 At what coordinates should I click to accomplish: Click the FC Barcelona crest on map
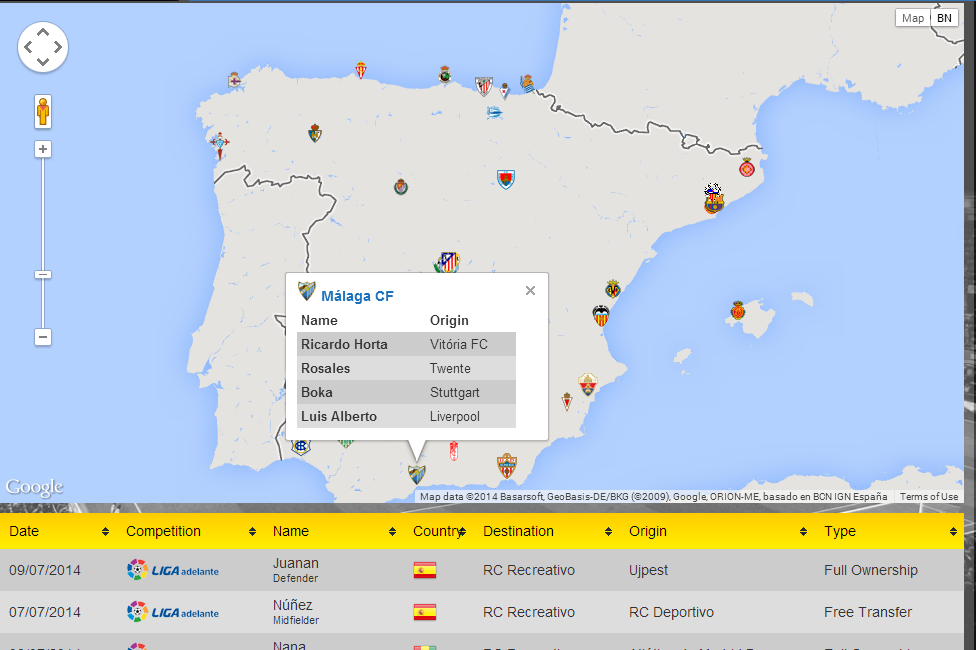[713, 203]
